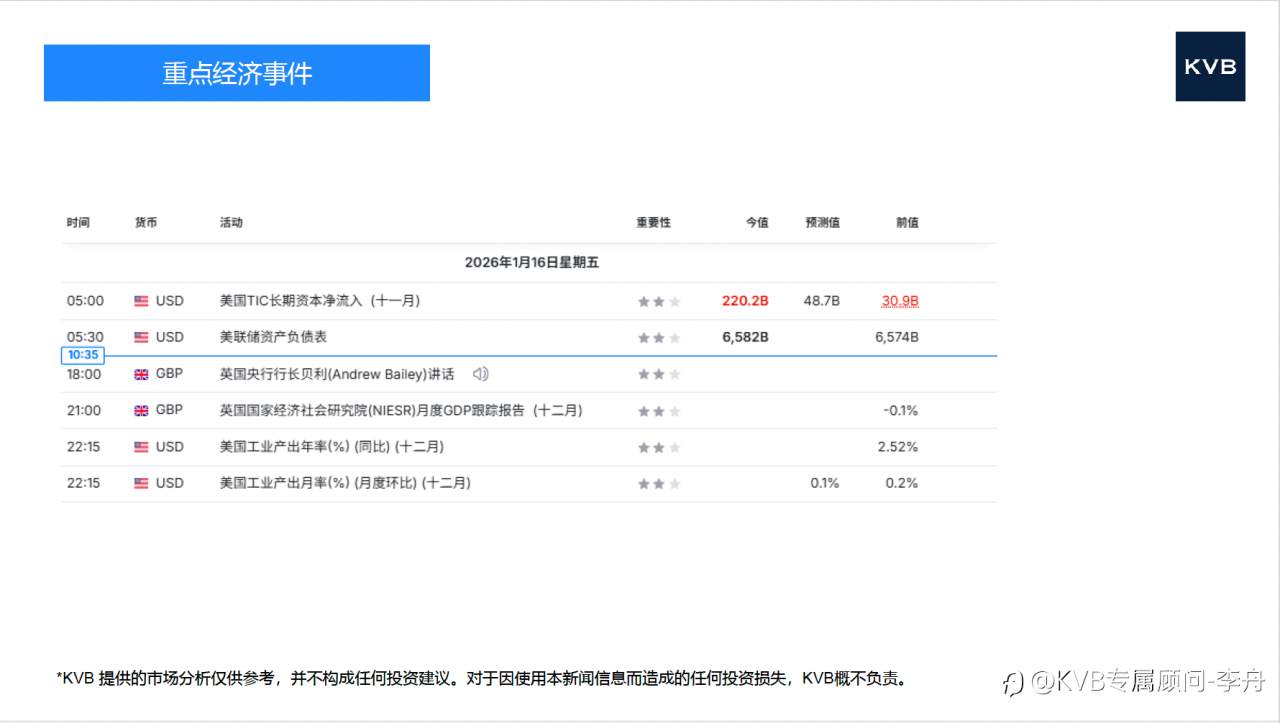Click the social media icon near the watermark
Viewport: 1280px width, 723px height.
[1012, 683]
